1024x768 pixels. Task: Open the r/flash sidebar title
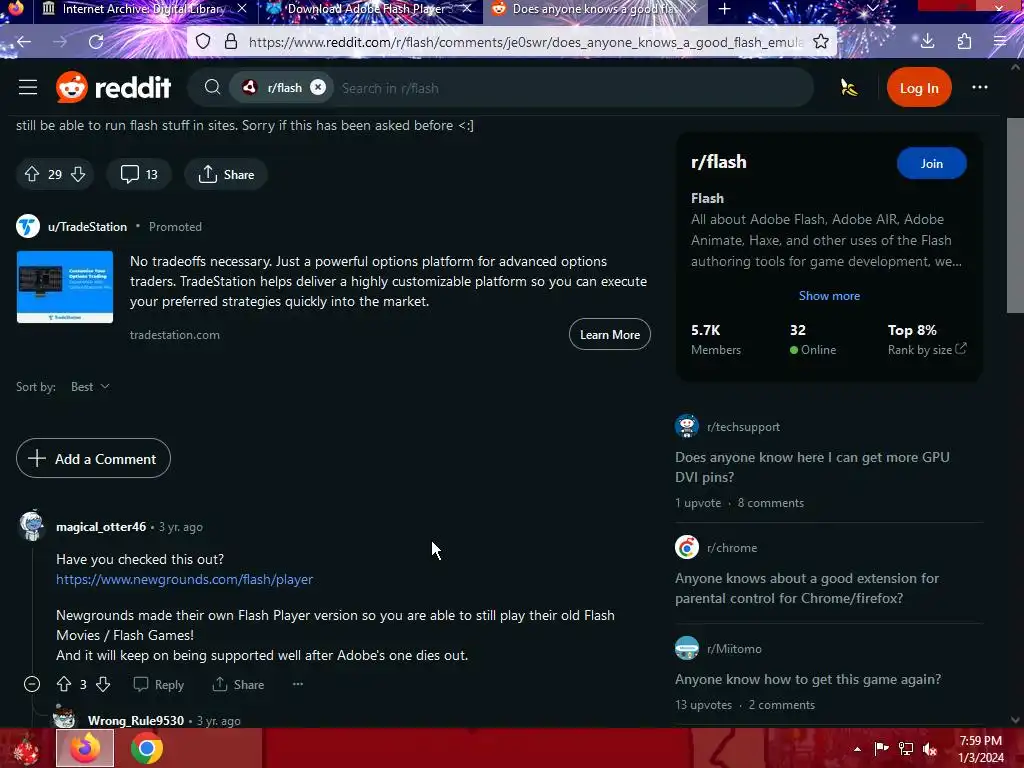(718, 162)
